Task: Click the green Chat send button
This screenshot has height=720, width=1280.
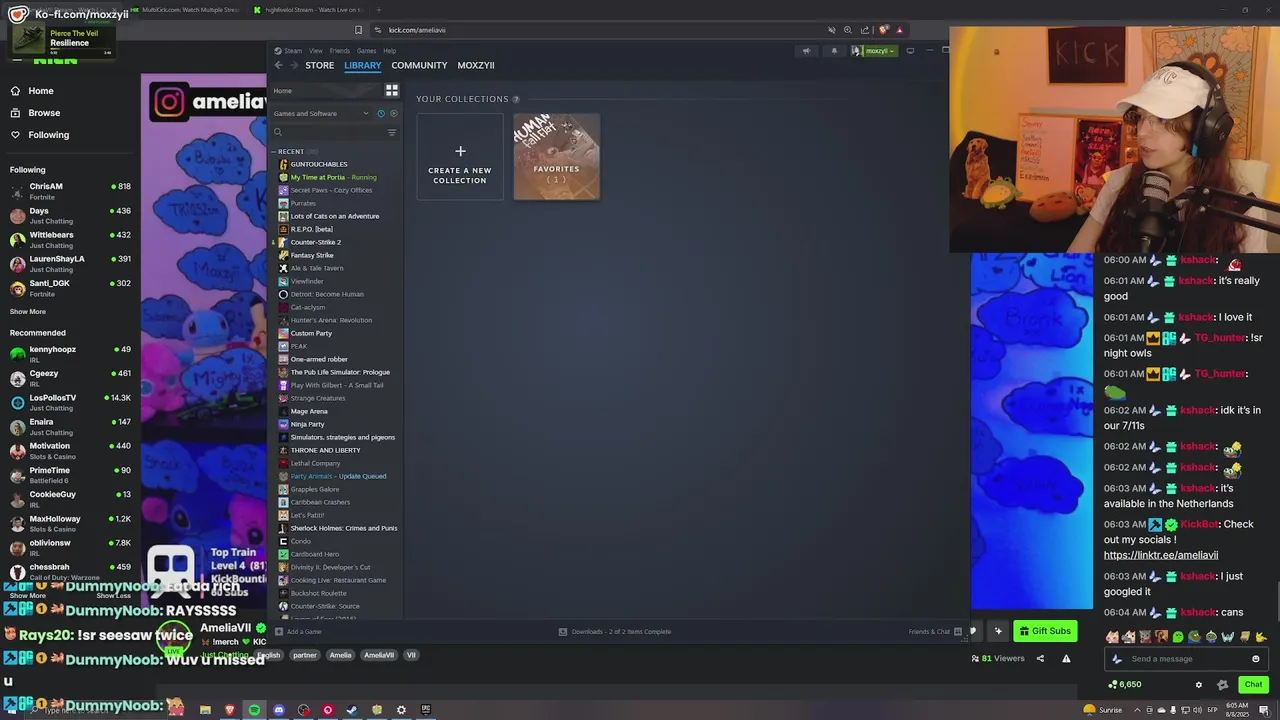Action: [1253, 685]
